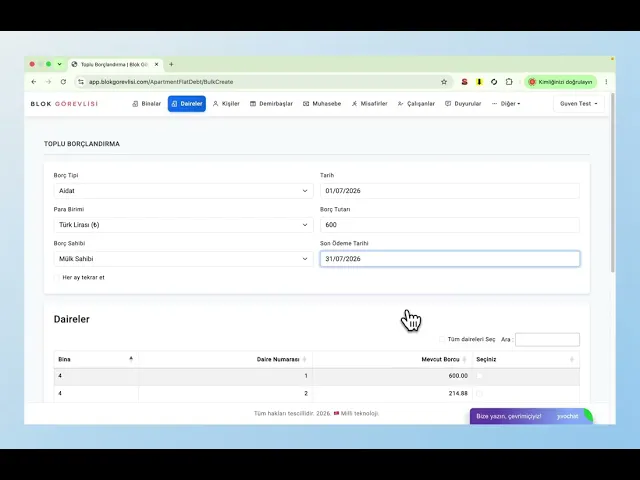Screen dimensions: 640x480
Task: Open the Chrome three-dot menu
Action: 606,82
